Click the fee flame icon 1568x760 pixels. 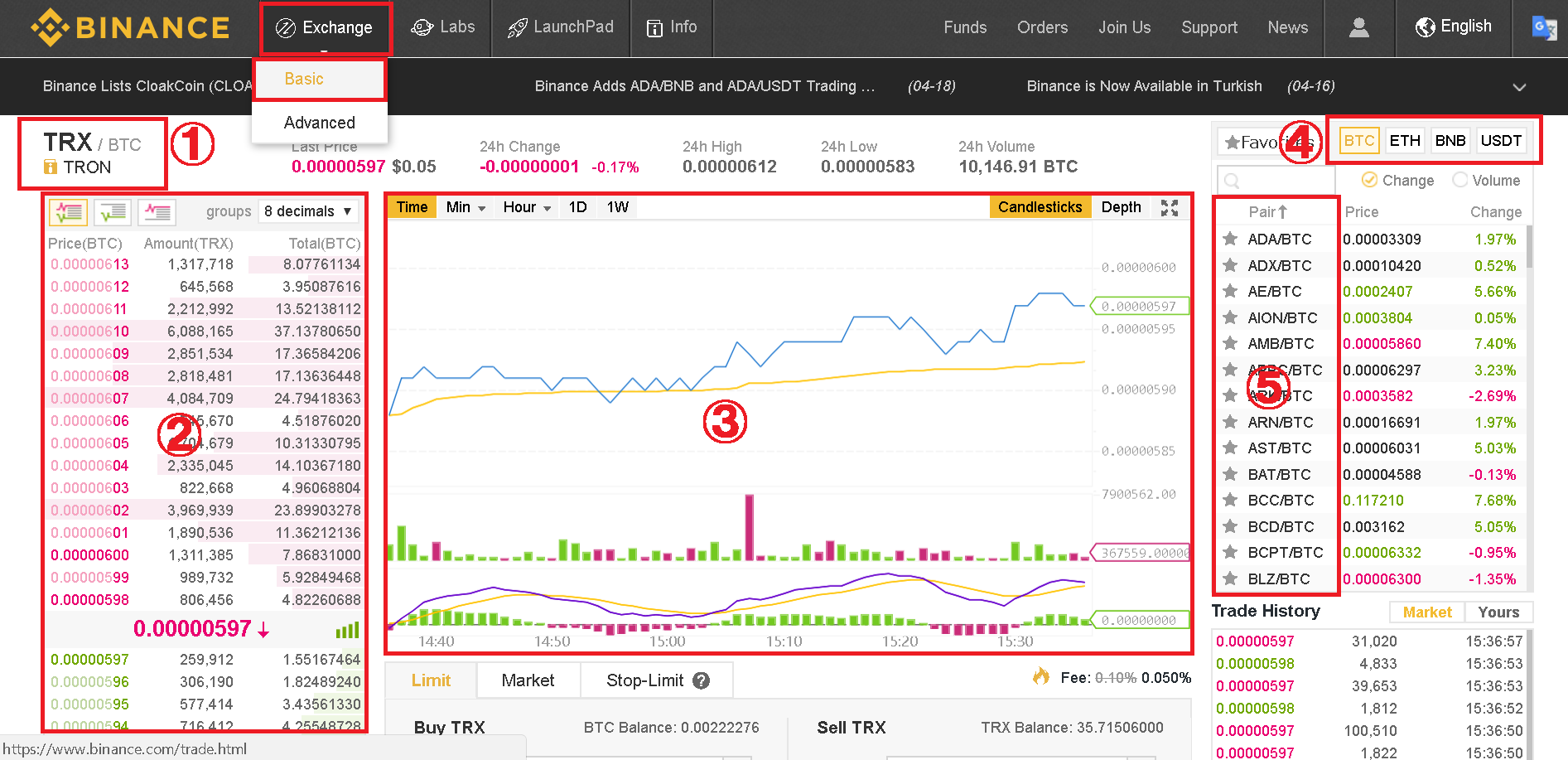[1041, 676]
